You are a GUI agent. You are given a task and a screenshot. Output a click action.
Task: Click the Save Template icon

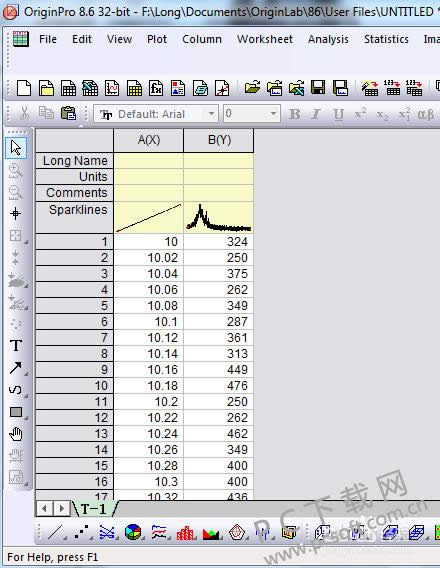(x=340, y=88)
